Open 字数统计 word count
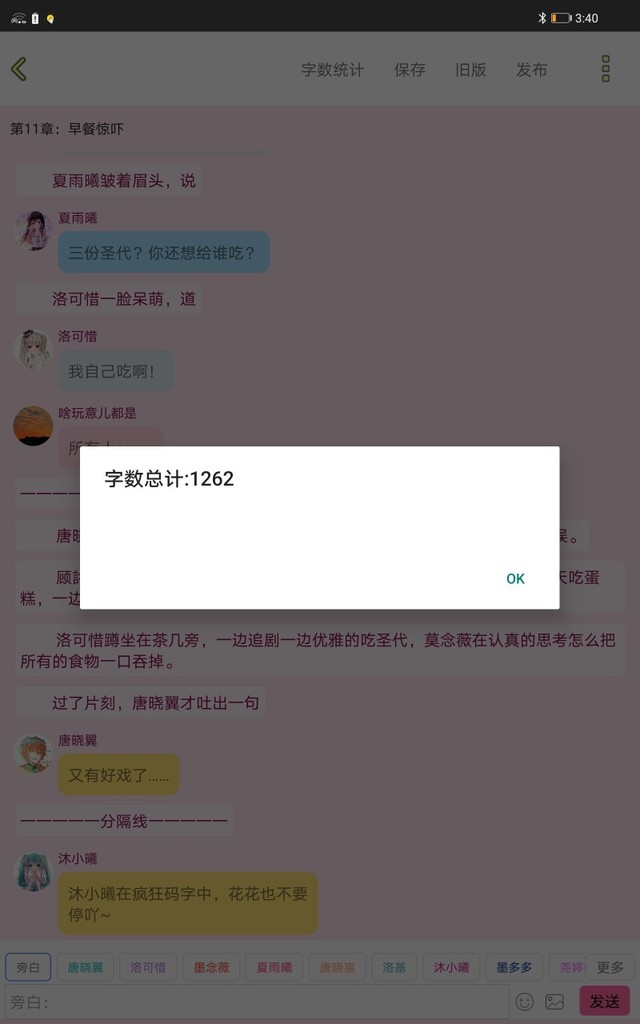640x1024 pixels. (x=332, y=70)
